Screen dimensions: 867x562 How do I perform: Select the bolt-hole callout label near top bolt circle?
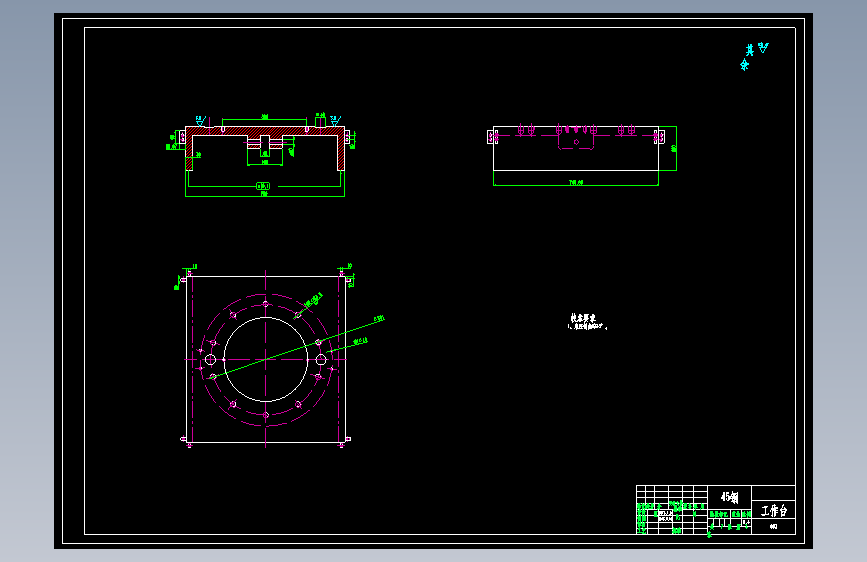pyautogui.click(x=314, y=299)
